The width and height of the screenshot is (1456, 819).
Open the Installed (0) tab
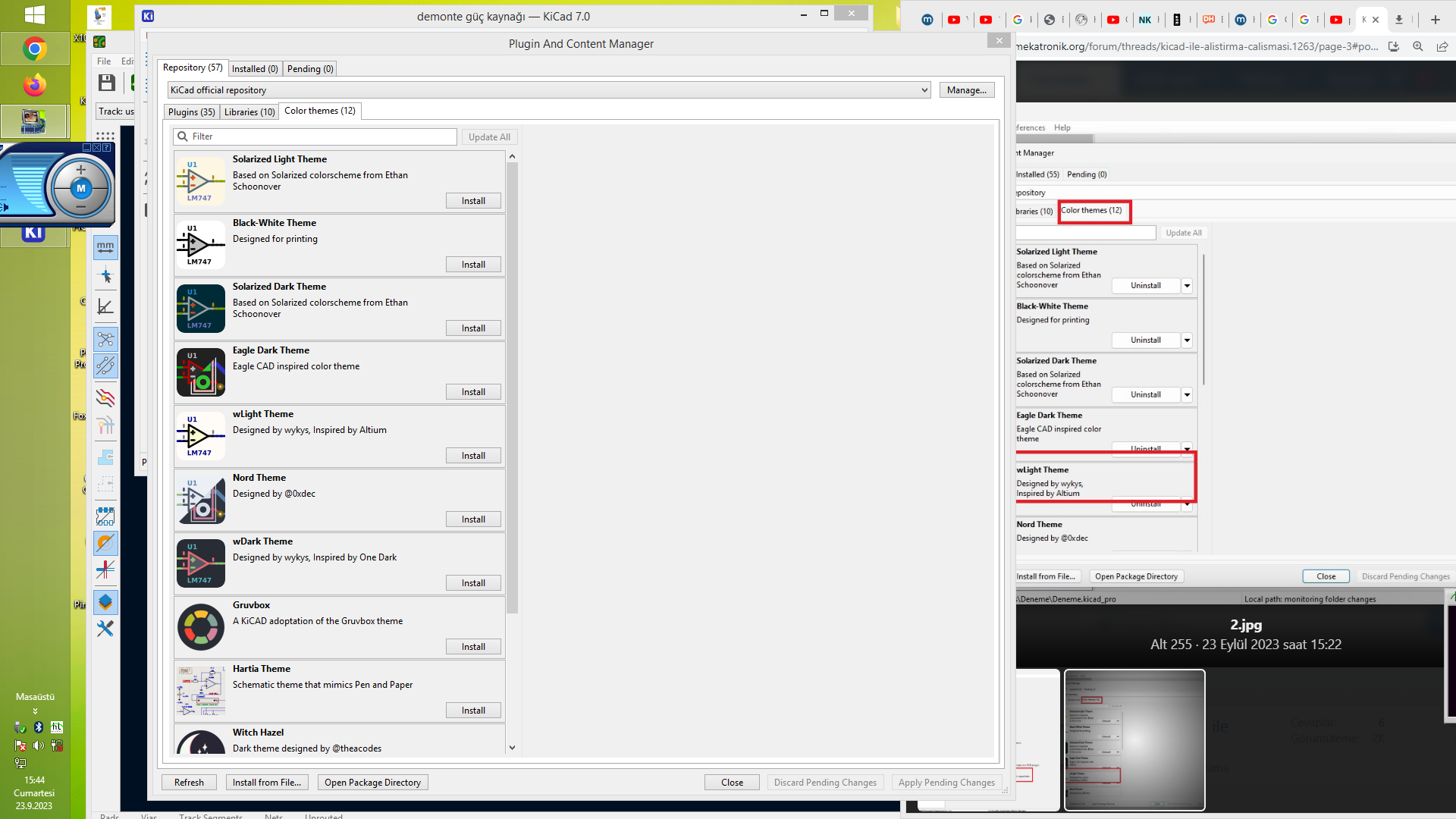[255, 69]
